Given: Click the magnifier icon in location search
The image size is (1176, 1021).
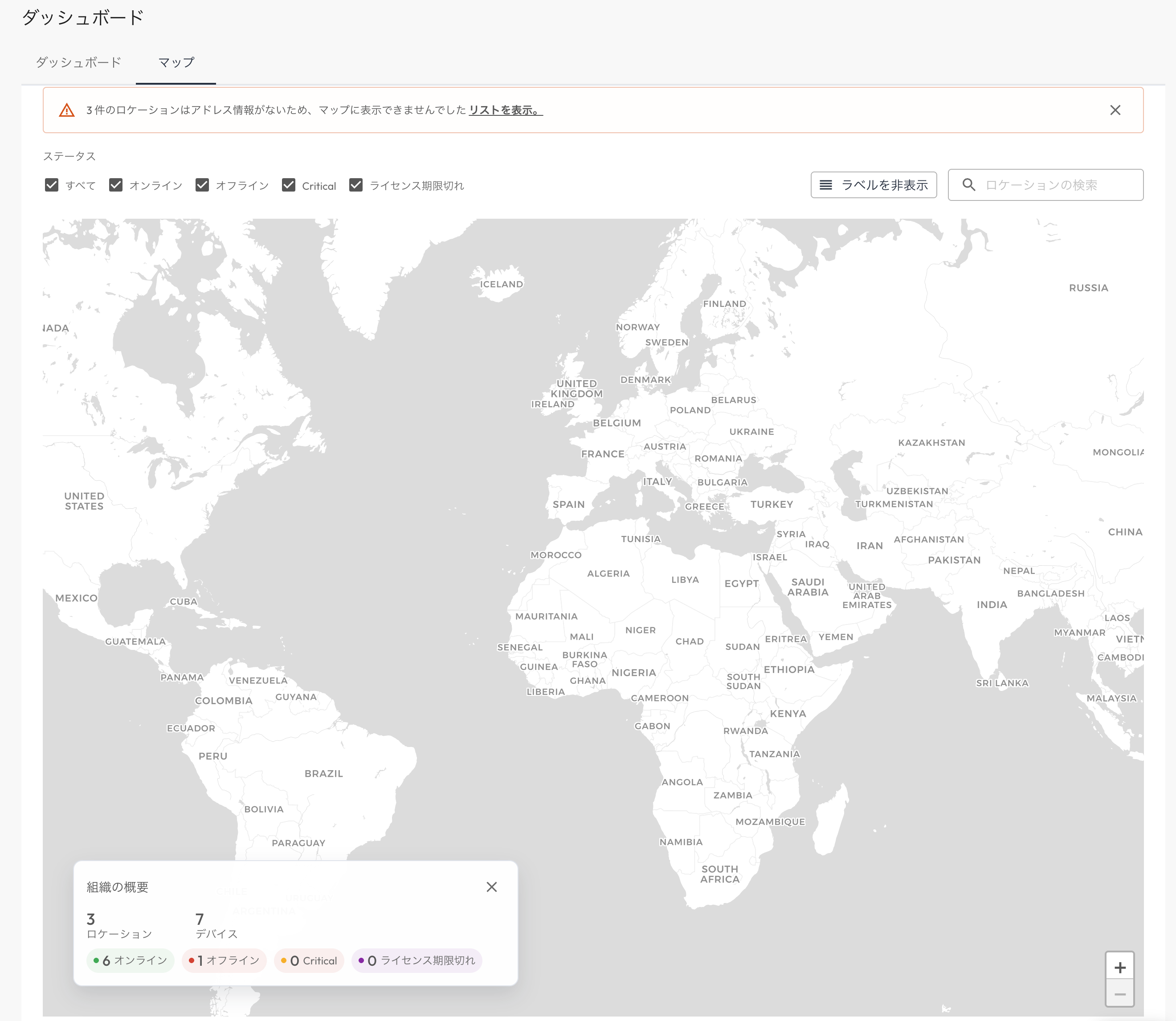Looking at the screenshot, I should pyautogui.click(x=968, y=184).
